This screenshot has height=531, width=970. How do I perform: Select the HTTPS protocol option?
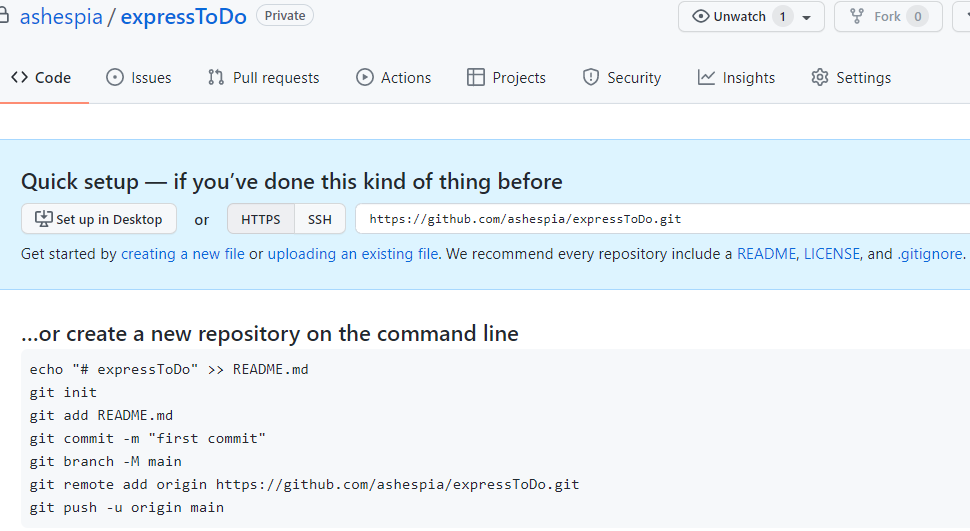coord(260,219)
